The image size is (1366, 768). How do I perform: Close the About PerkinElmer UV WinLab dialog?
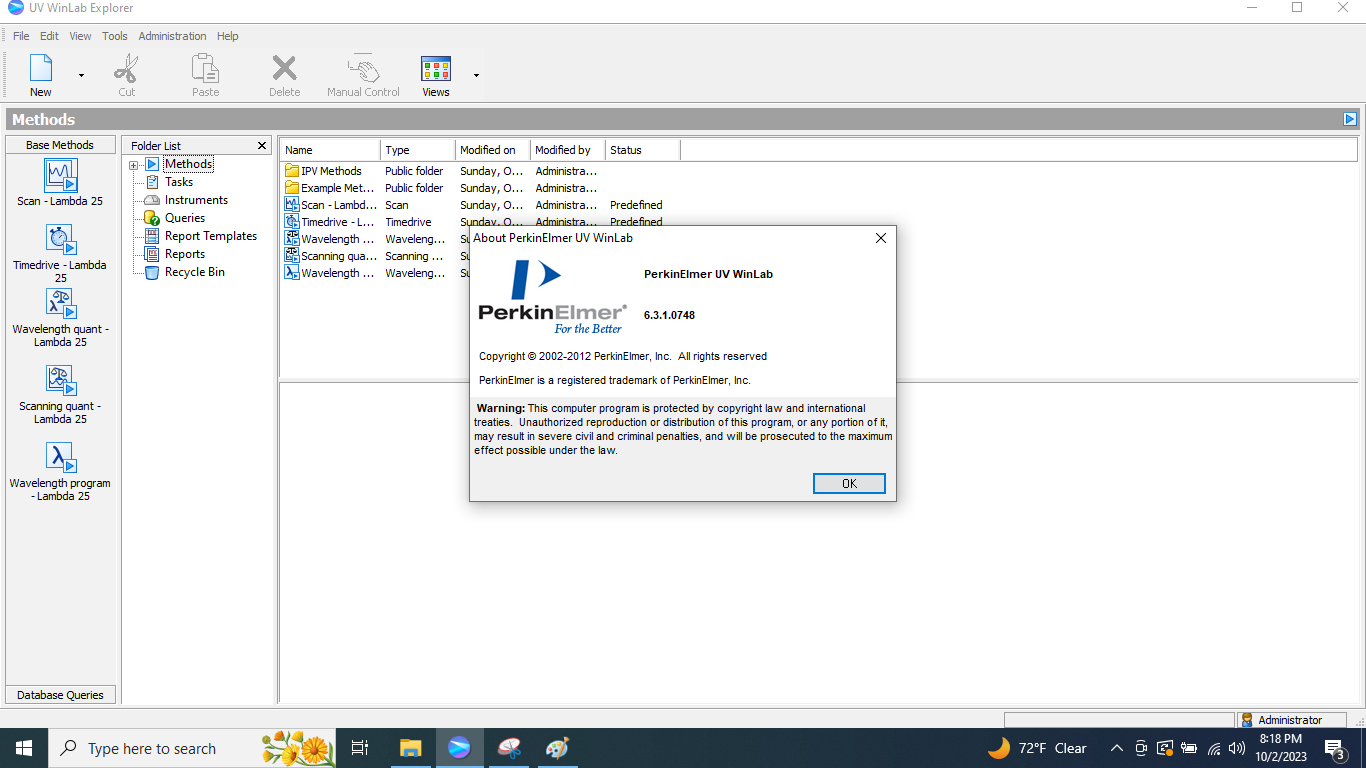[881, 238]
